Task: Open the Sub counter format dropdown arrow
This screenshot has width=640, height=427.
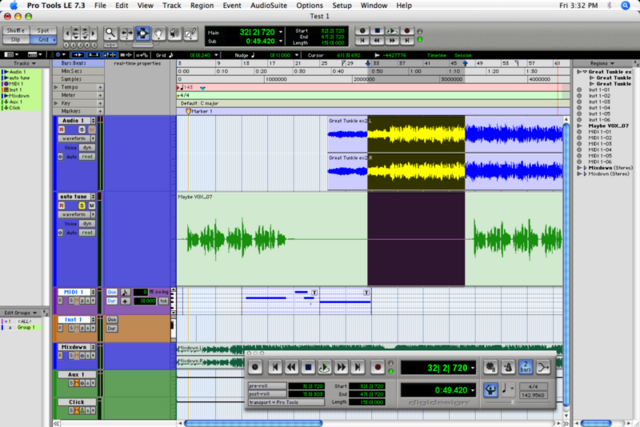Action: pos(280,41)
